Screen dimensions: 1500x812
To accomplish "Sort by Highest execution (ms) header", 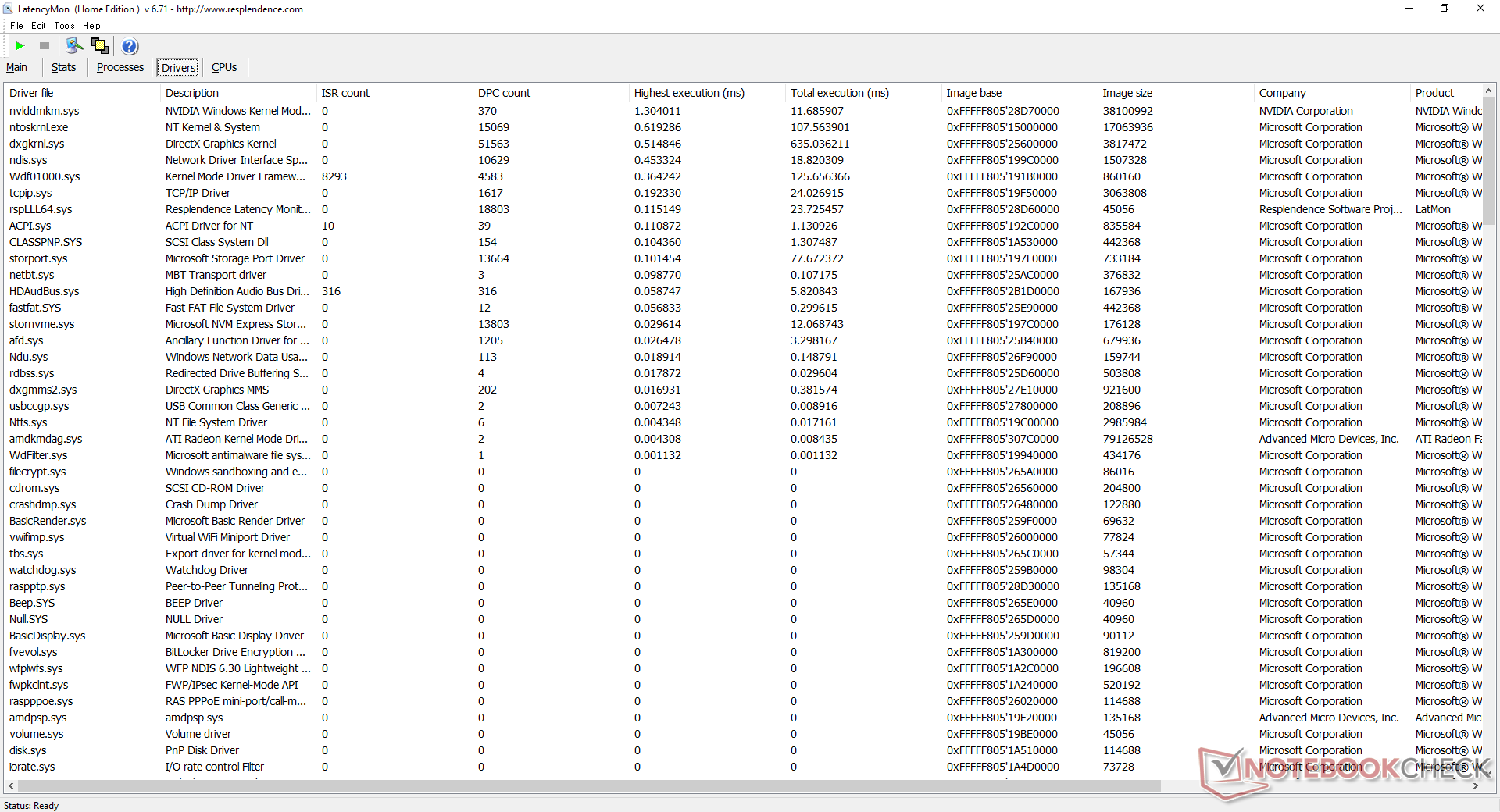I will point(707,93).
